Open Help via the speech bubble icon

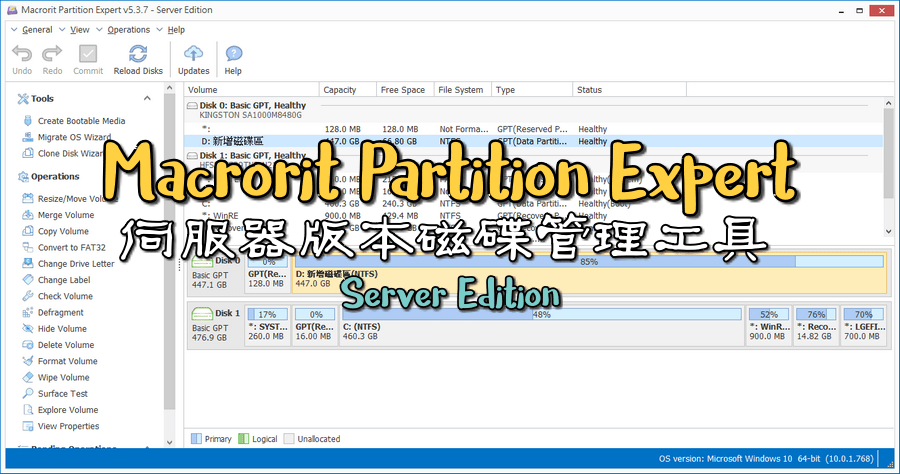pos(233,54)
